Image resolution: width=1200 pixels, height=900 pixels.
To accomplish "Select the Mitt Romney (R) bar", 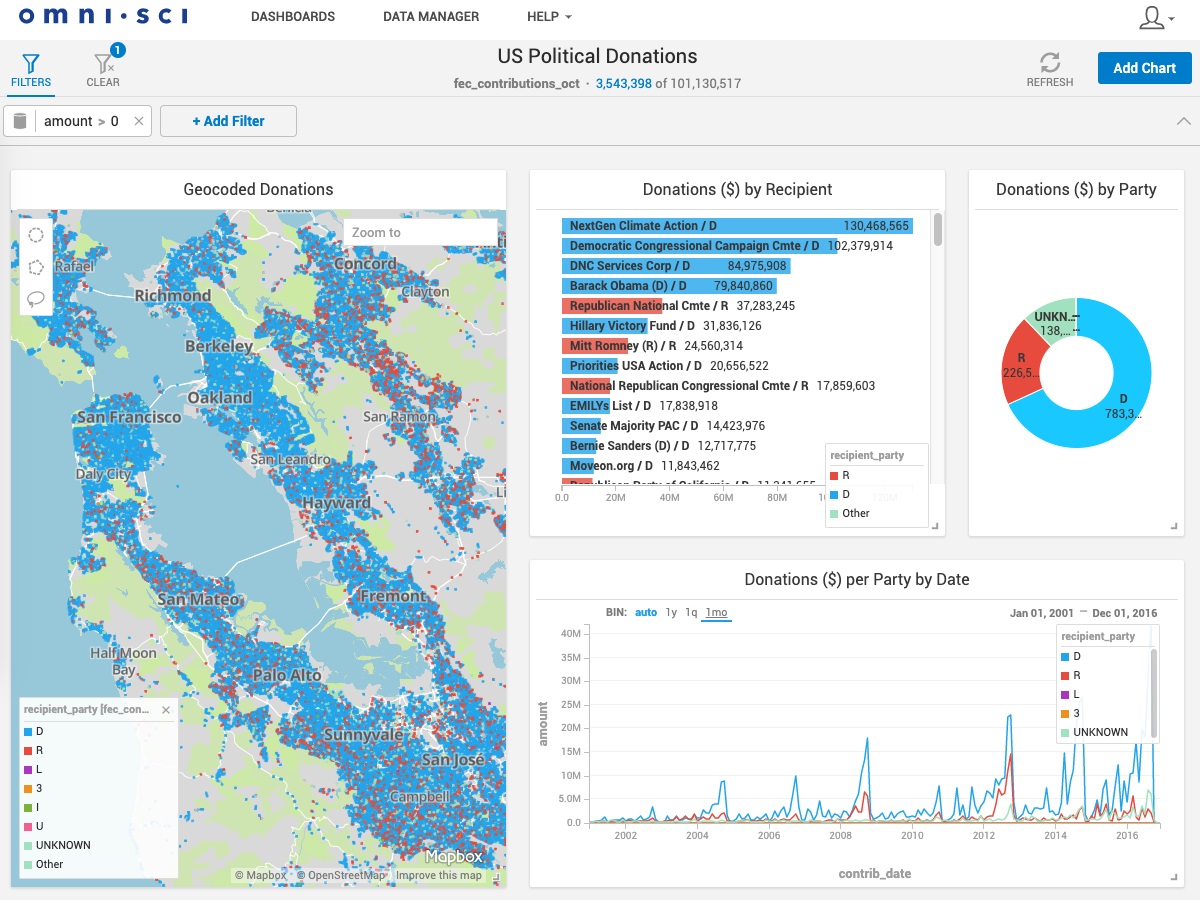I will point(595,346).
